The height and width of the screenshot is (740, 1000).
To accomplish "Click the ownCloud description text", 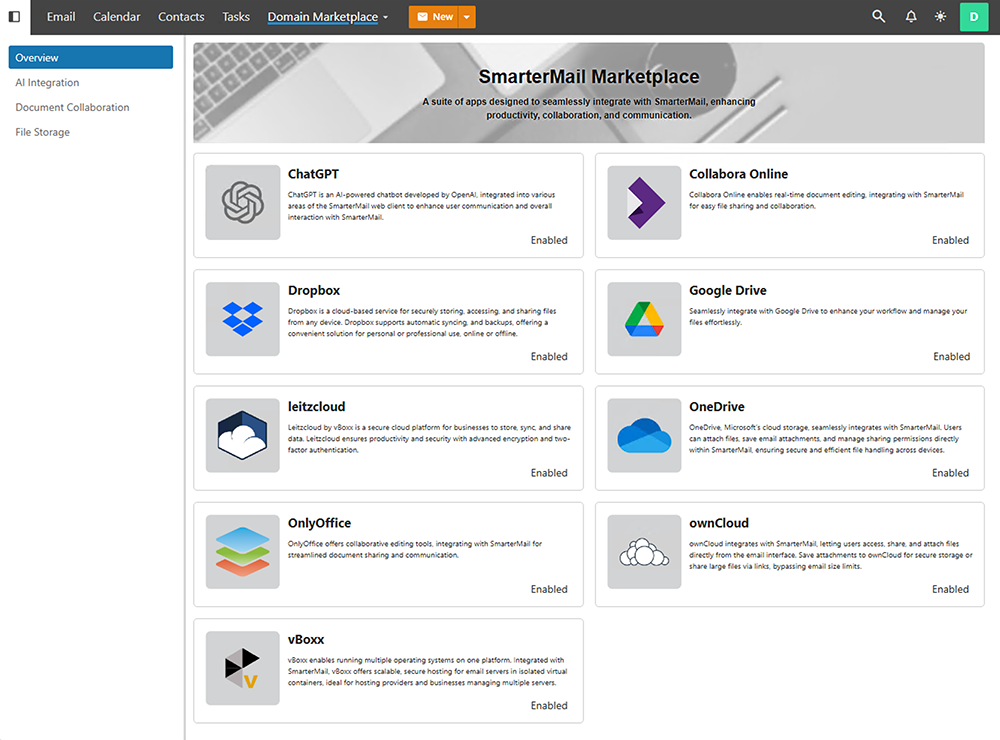I will click(x=830, y=555).
